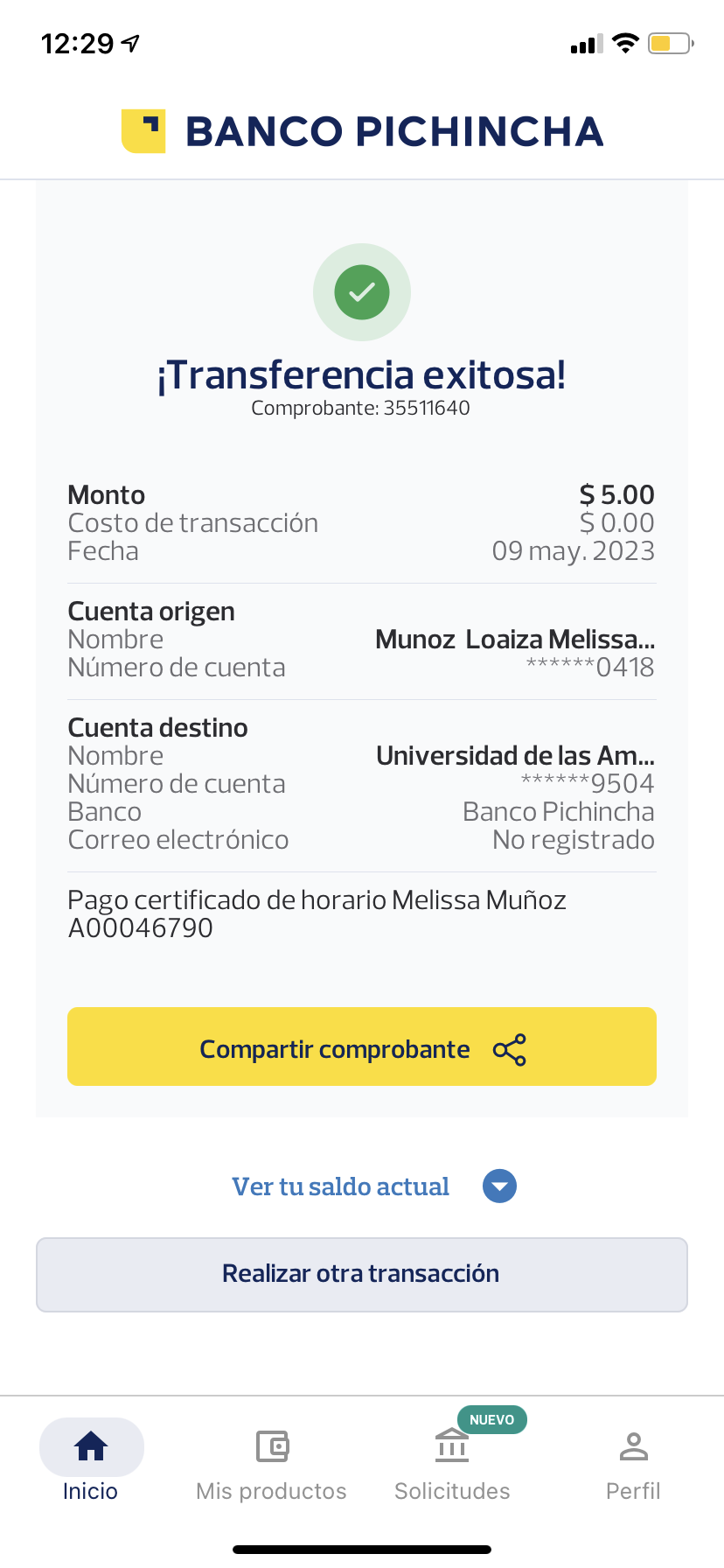Open the Solicitudes tab label
This screenshot has height=1568, width=724.
click(452, 1491)
